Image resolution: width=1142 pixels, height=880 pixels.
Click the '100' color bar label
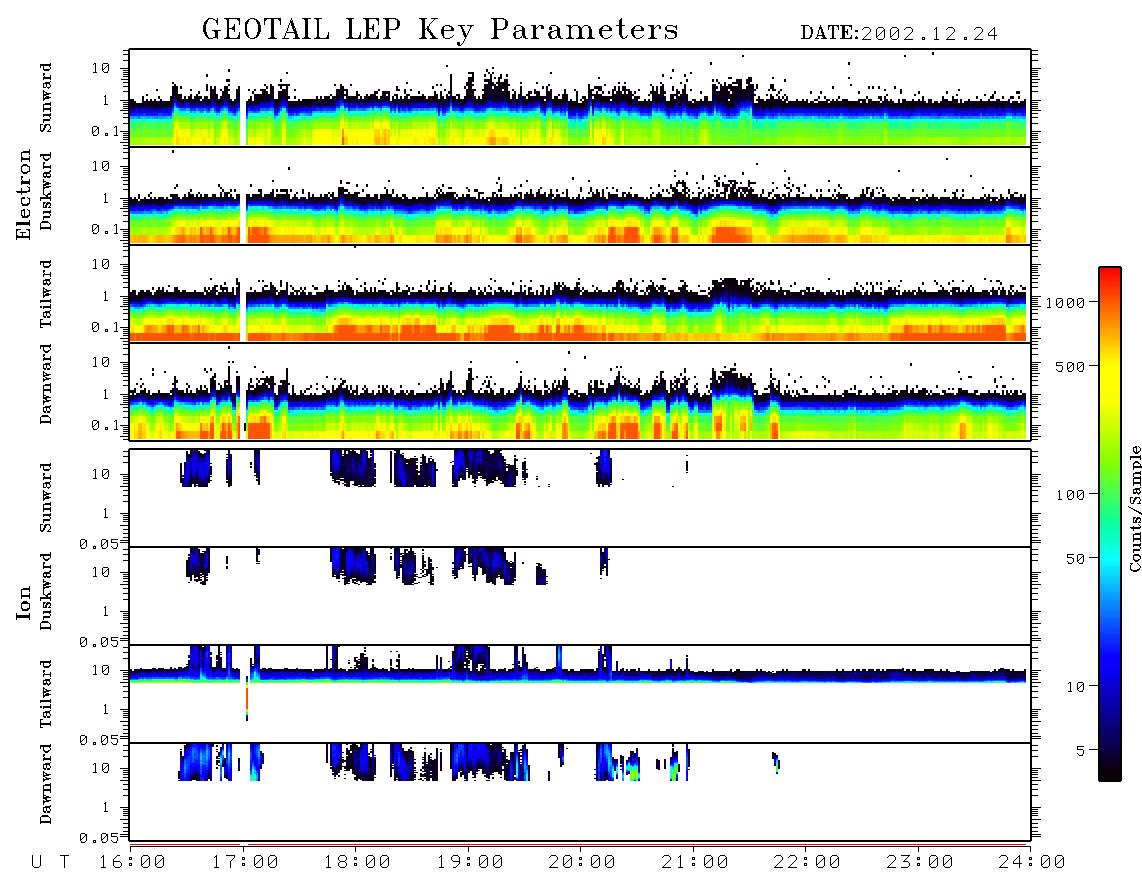coord(1071,495)
